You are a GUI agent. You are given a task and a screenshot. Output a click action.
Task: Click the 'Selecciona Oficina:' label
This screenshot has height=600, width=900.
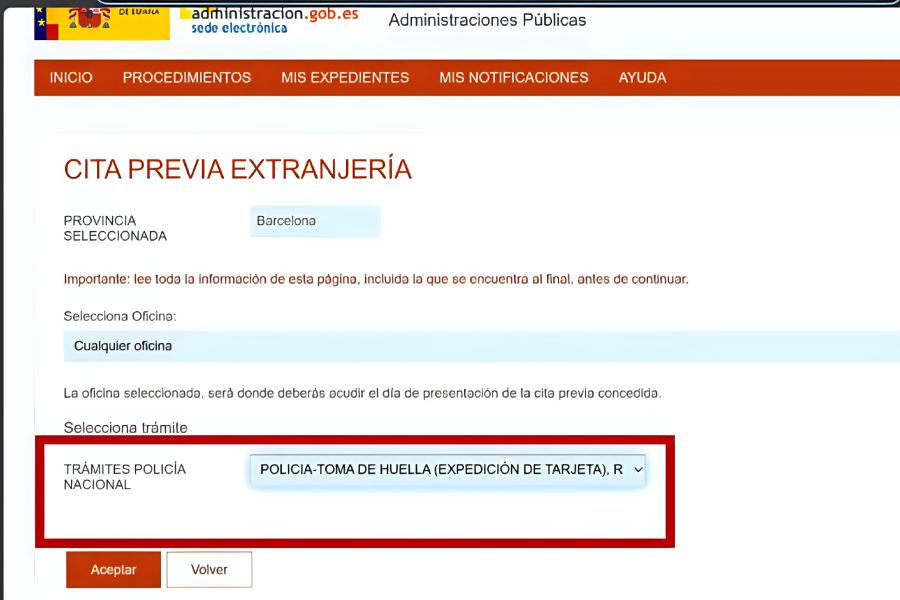point(120,316)
